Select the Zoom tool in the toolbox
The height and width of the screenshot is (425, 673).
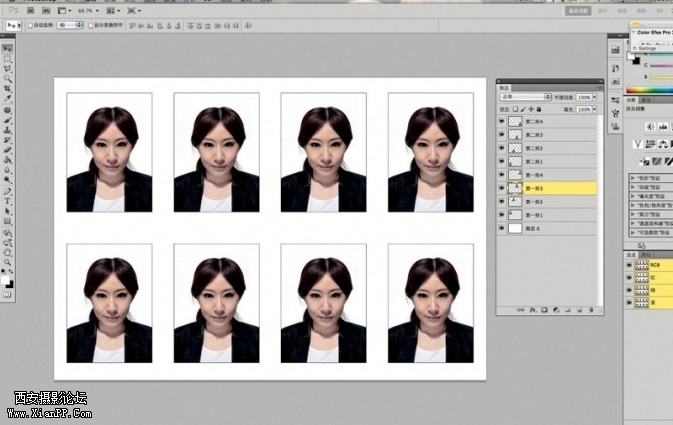tap(7, 261)
